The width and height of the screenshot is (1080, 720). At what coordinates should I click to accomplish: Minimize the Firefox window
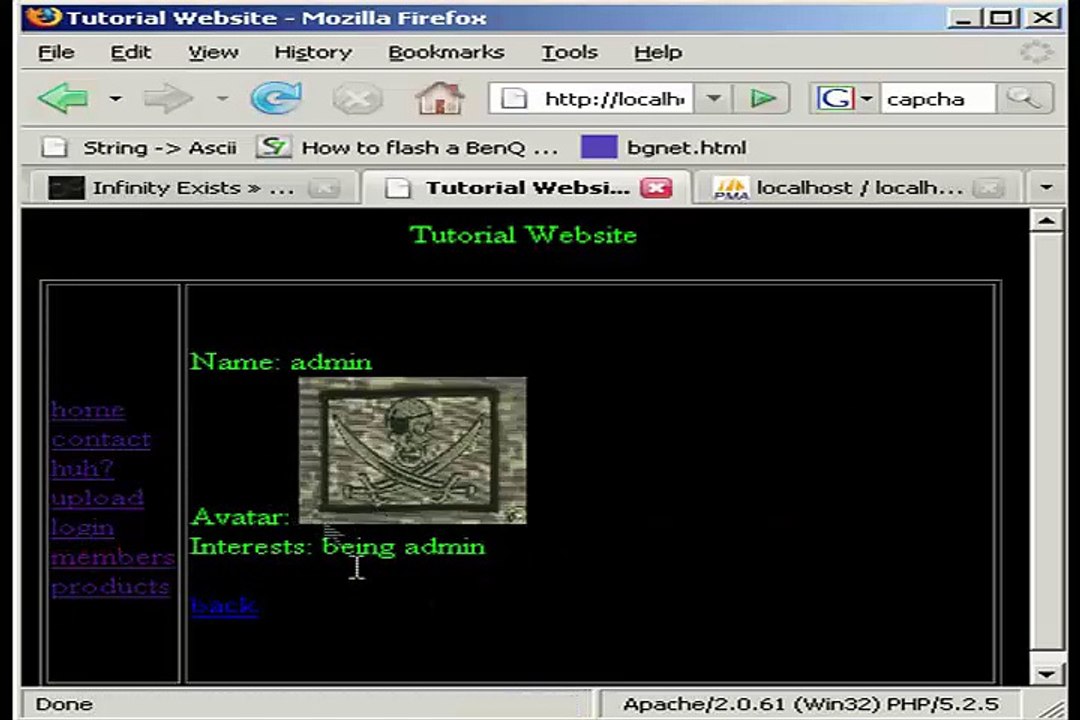tap(964, 17)
